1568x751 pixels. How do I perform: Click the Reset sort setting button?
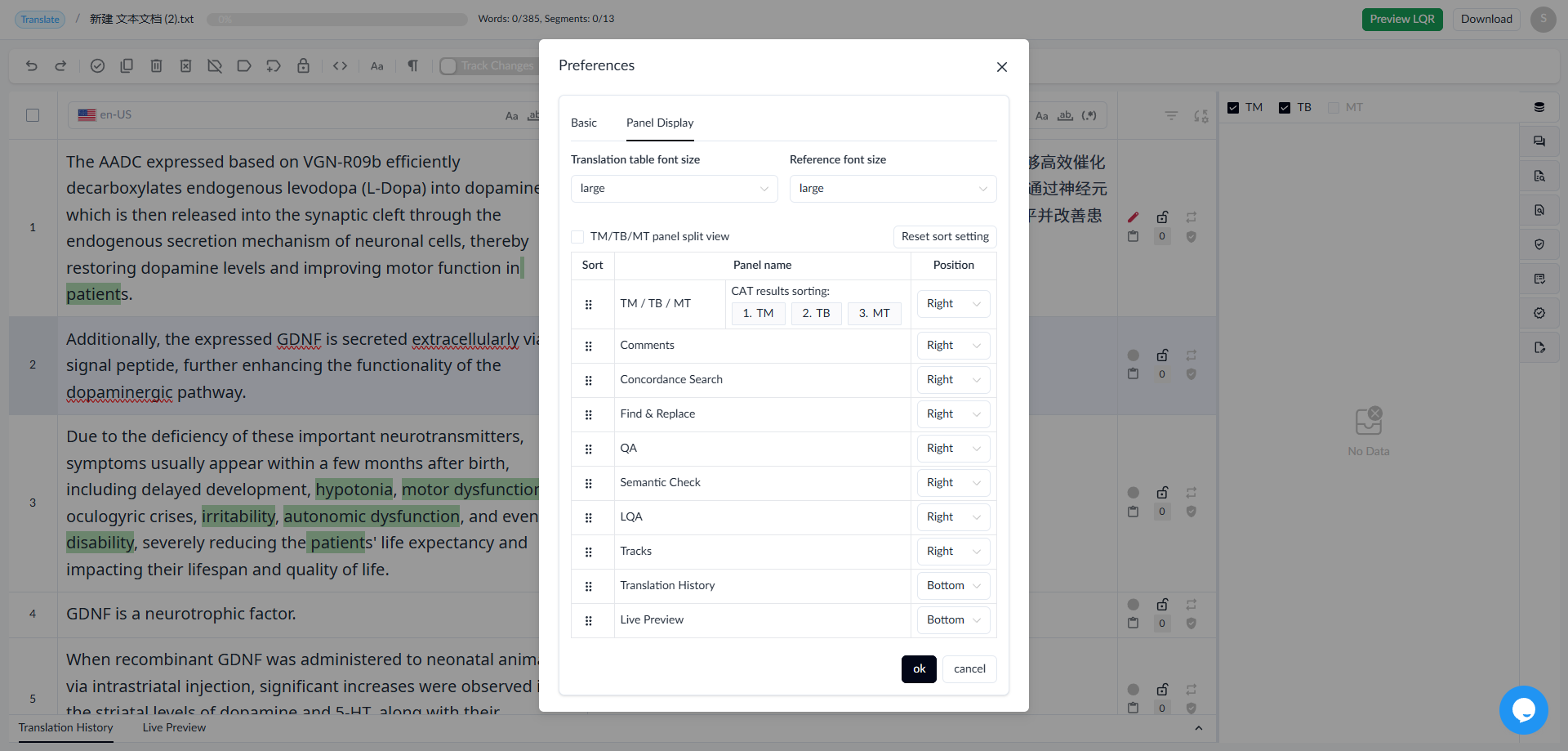point(945,237)
